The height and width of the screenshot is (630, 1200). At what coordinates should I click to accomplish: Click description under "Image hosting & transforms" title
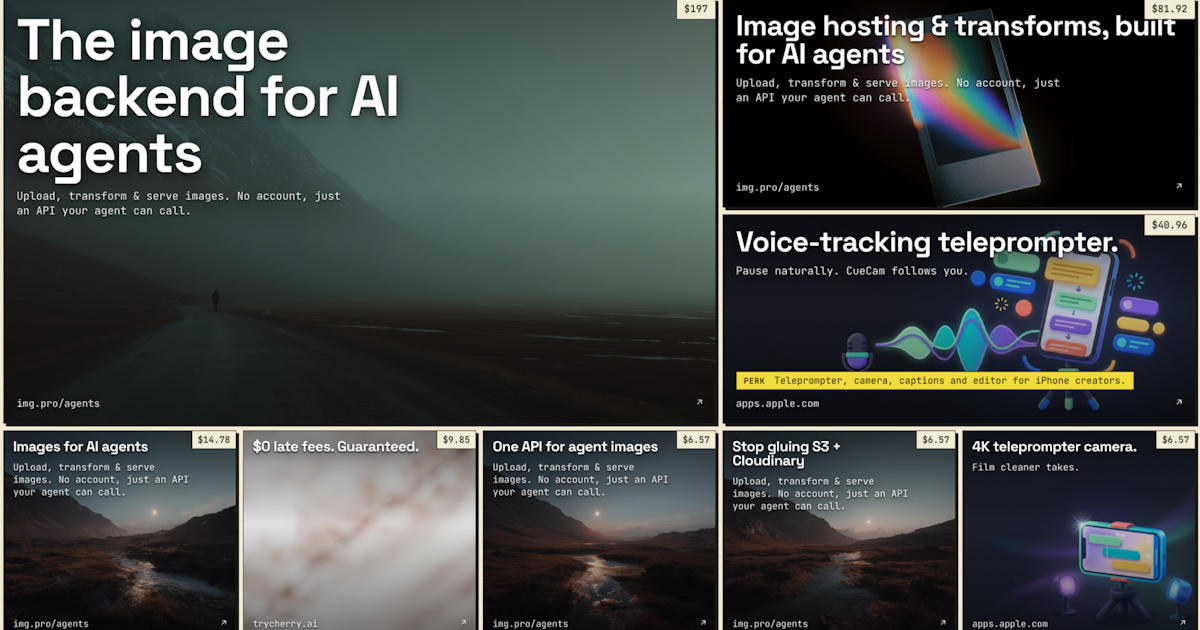[x=897, y=90]
